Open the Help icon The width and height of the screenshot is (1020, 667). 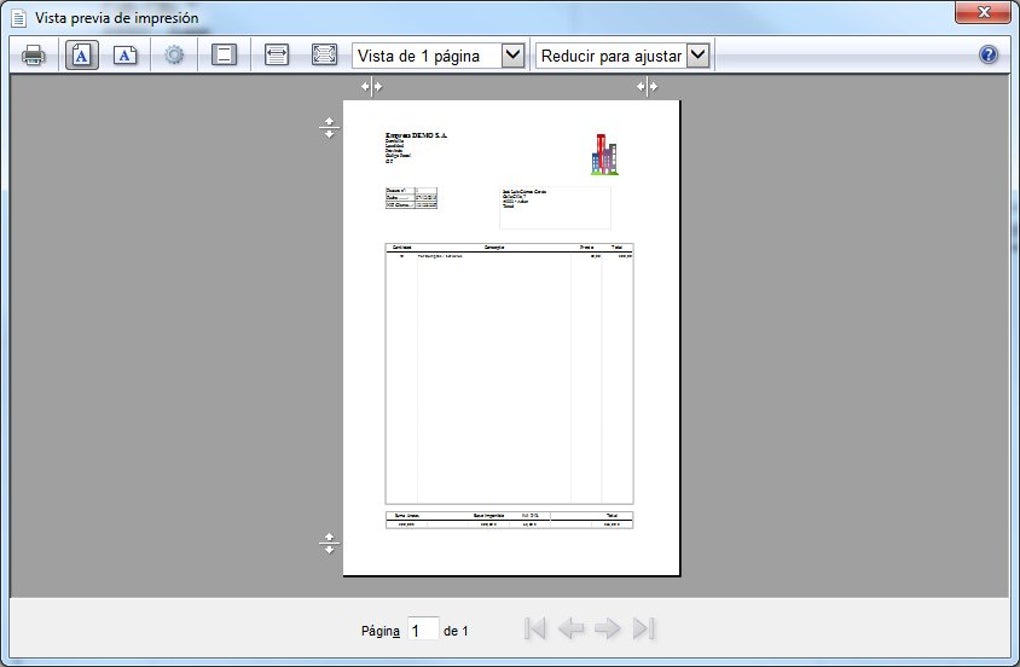pos(987,55)
